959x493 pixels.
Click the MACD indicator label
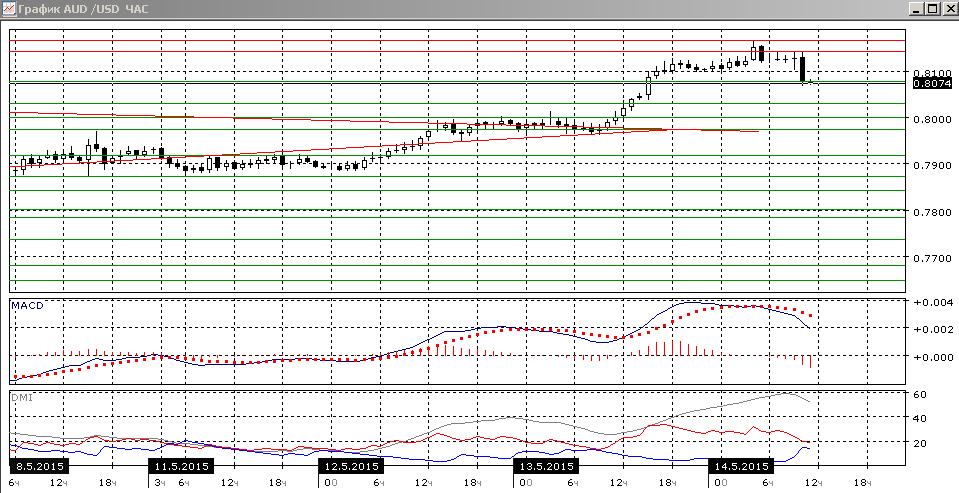coord(28,305)
